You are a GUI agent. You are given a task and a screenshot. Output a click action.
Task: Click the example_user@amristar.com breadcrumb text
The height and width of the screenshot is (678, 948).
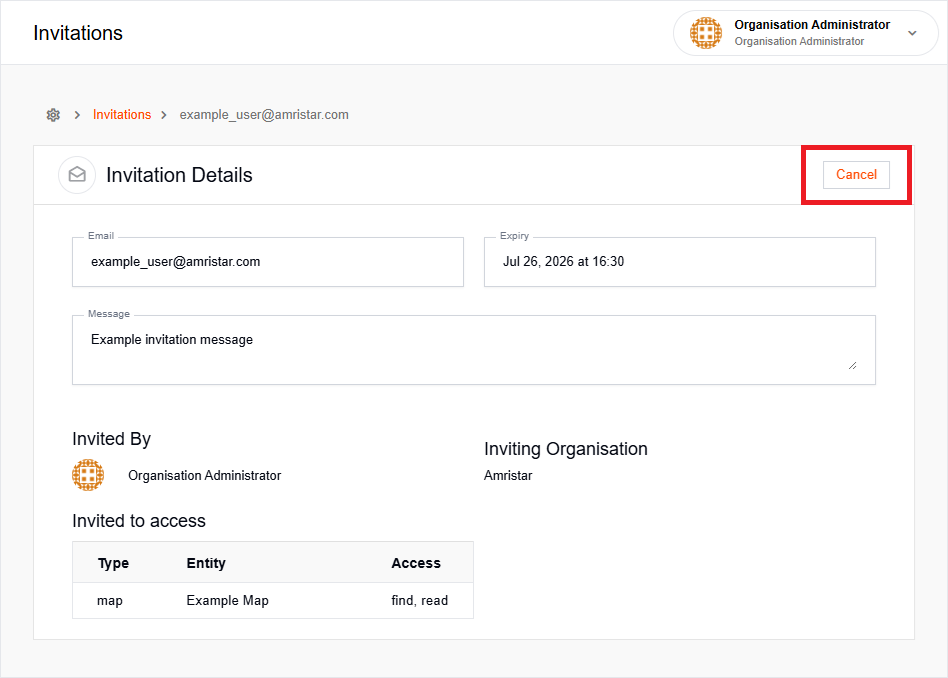[x=264, y=114]
